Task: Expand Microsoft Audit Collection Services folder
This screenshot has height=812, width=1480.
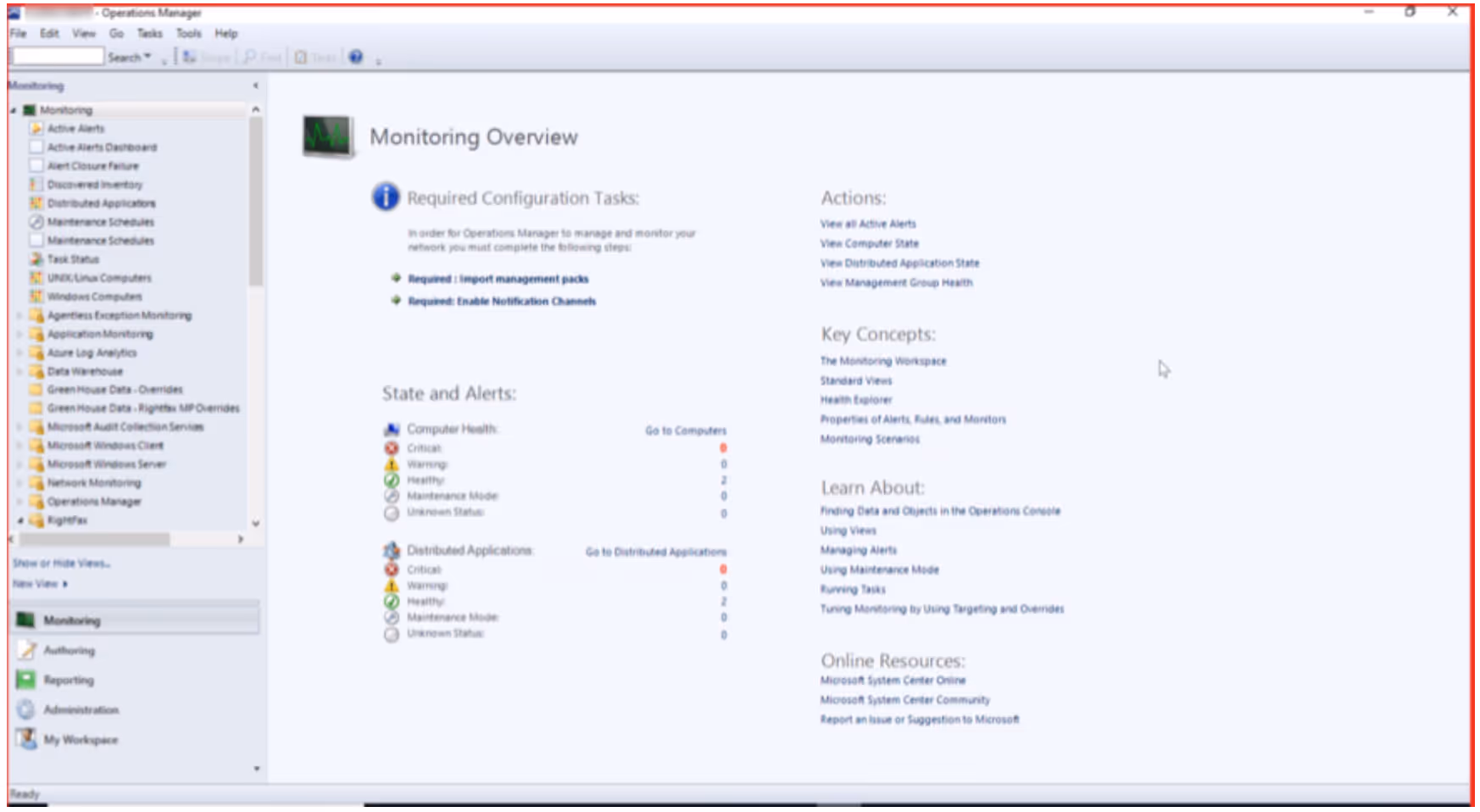Action: 20,427
